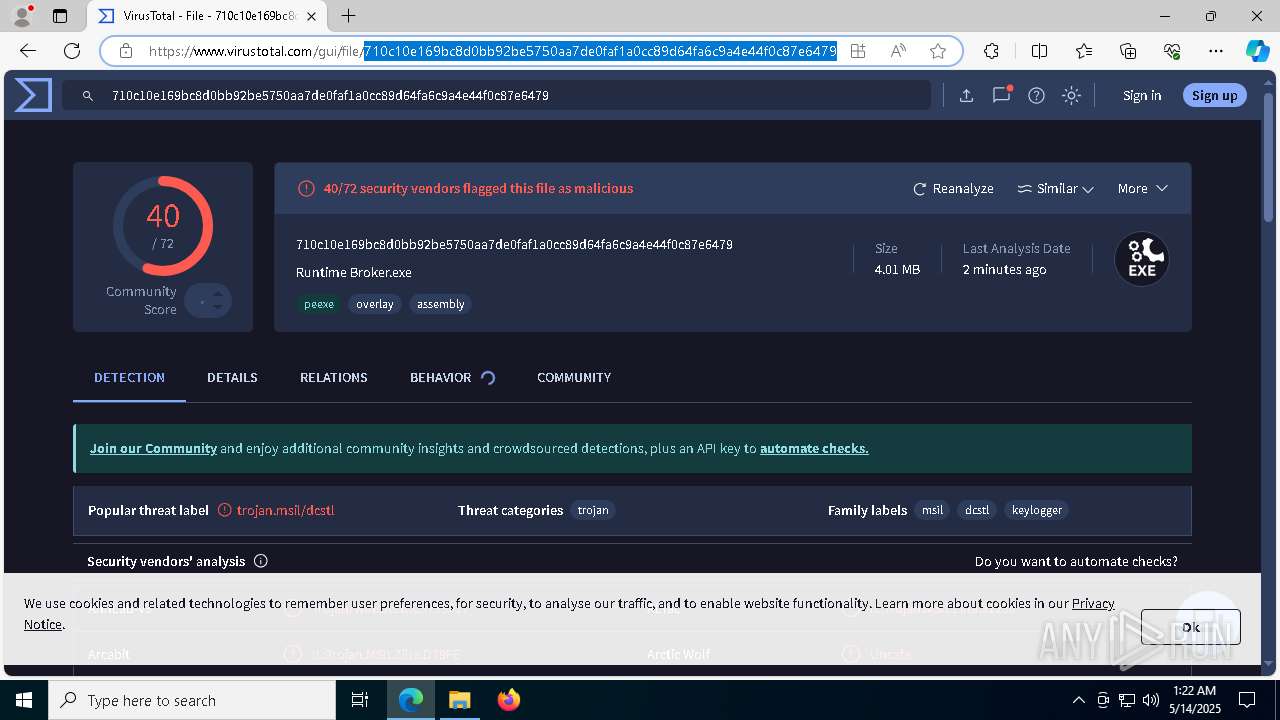The height and width of the screenshot is (720, 1280).
Task: Click the app available icon in address bar
Action: coord(858,51)
